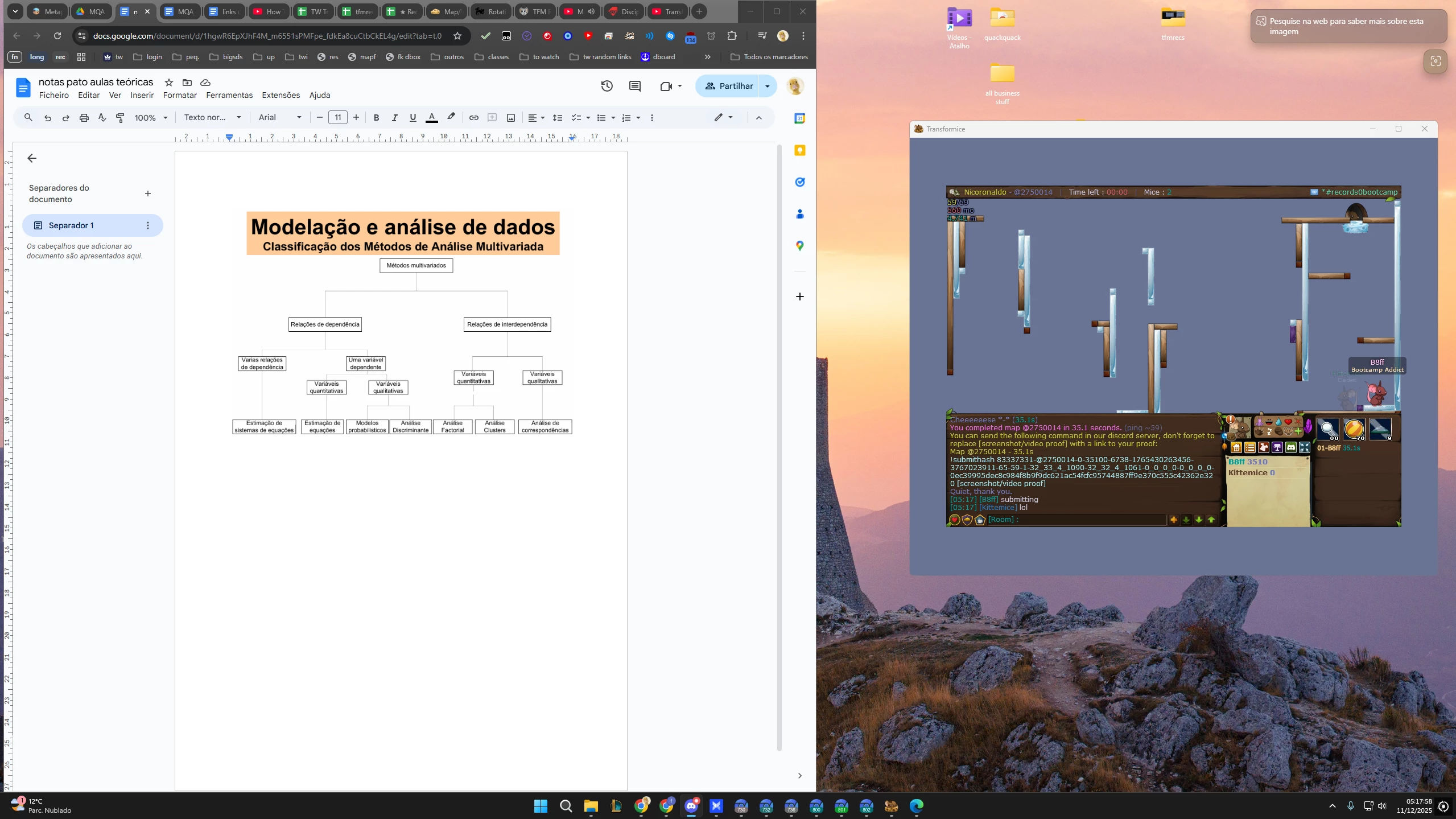Open the Transformice list menu icon

[x=1250, y=448]
